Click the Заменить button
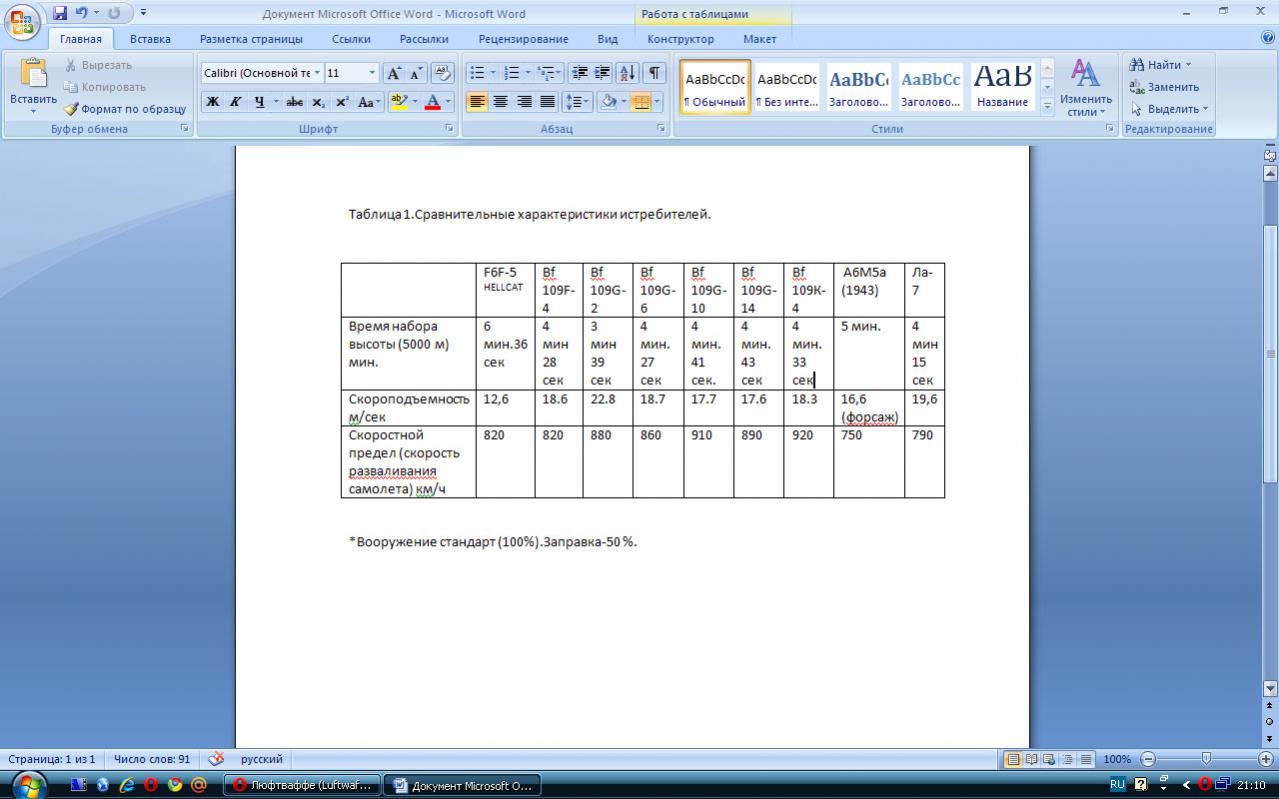Image resolution: width=1279 pixels, height=799 pixels. 1164,87
